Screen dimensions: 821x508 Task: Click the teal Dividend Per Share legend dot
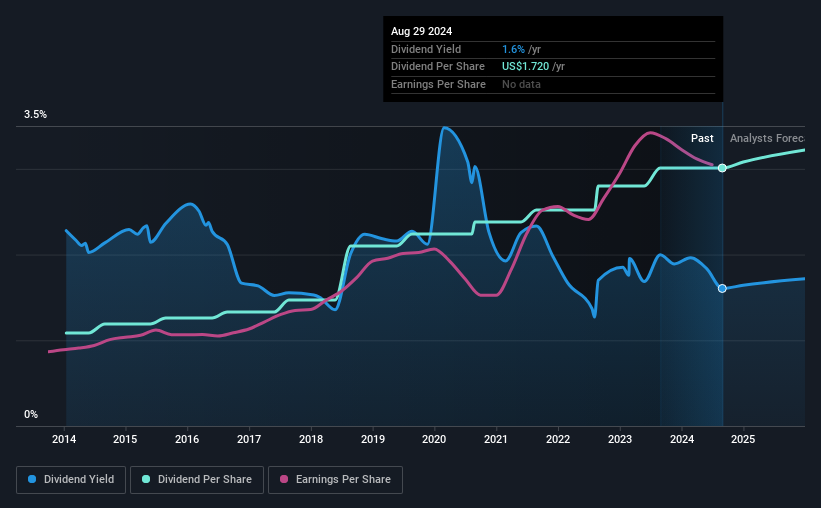click(x=146, y=479)
